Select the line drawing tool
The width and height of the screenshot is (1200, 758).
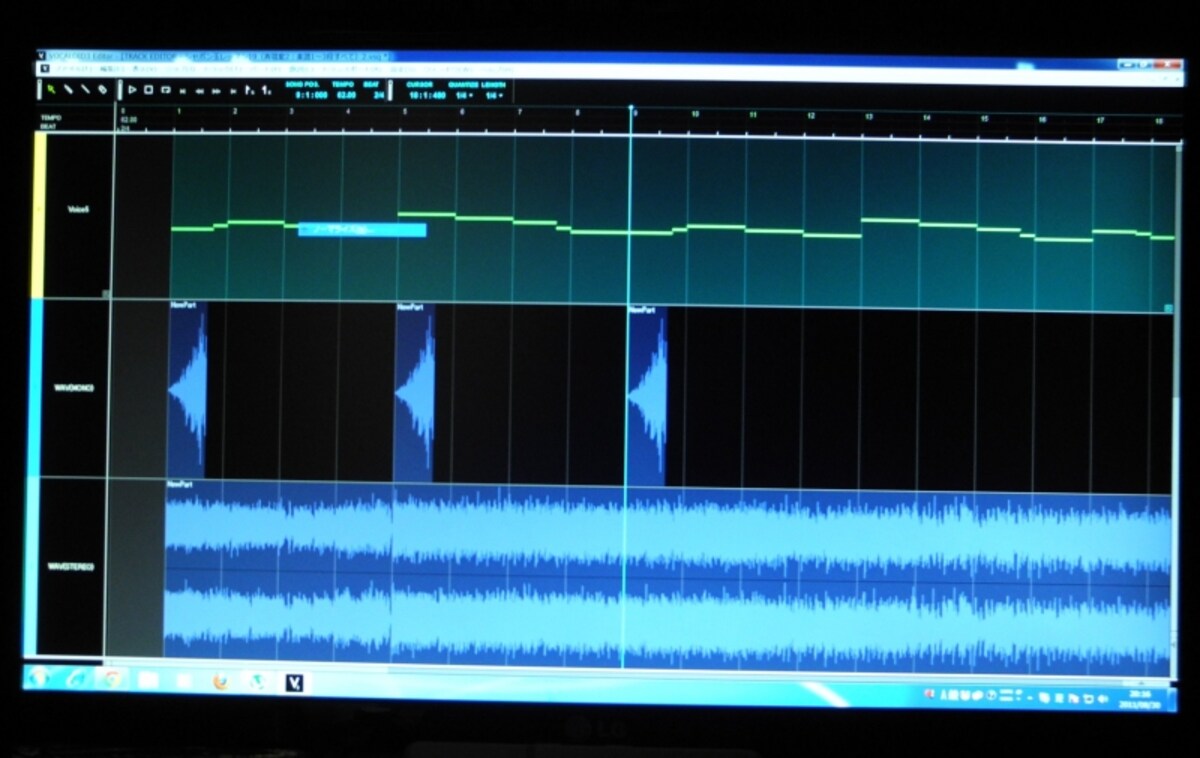(85, 89)
